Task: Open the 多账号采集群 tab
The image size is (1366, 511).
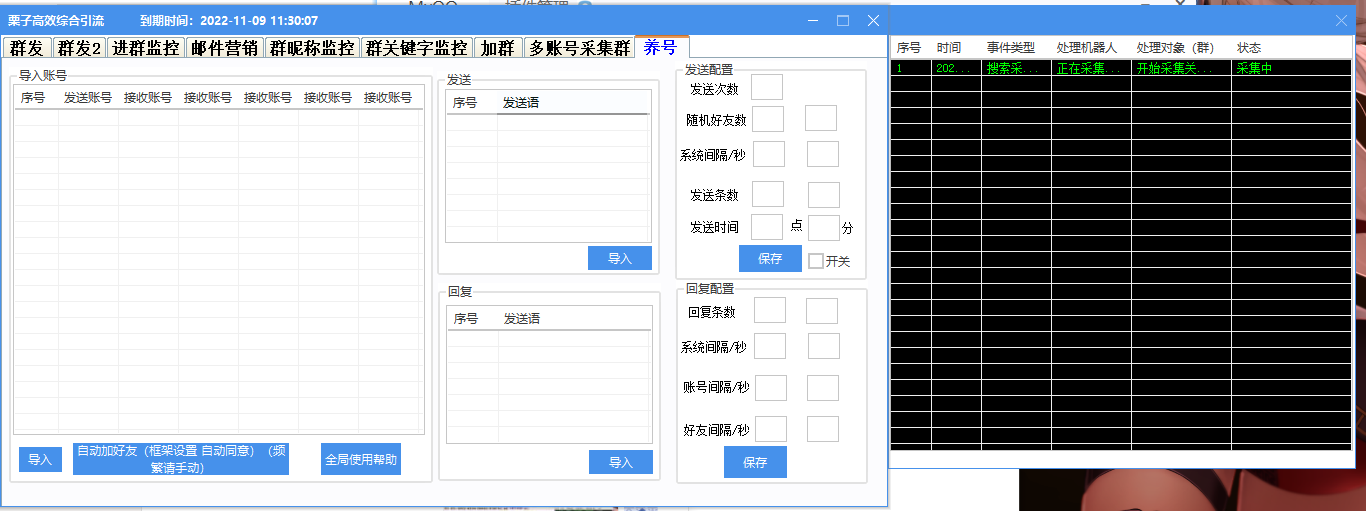Action: click(x=579, y=47)
